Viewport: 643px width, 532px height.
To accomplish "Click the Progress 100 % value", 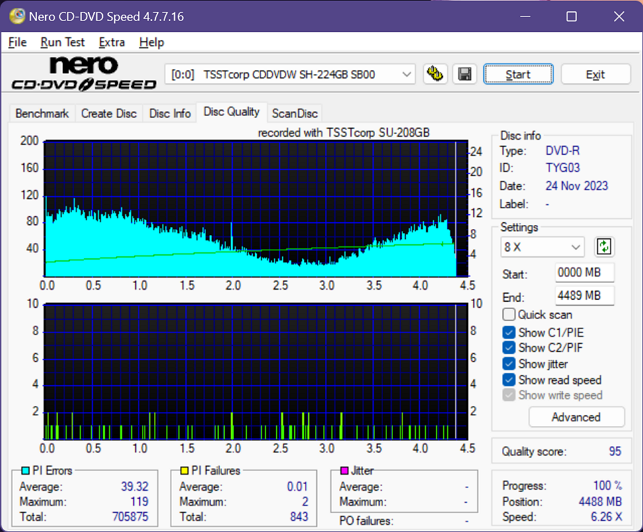I will tap(607, 486).
